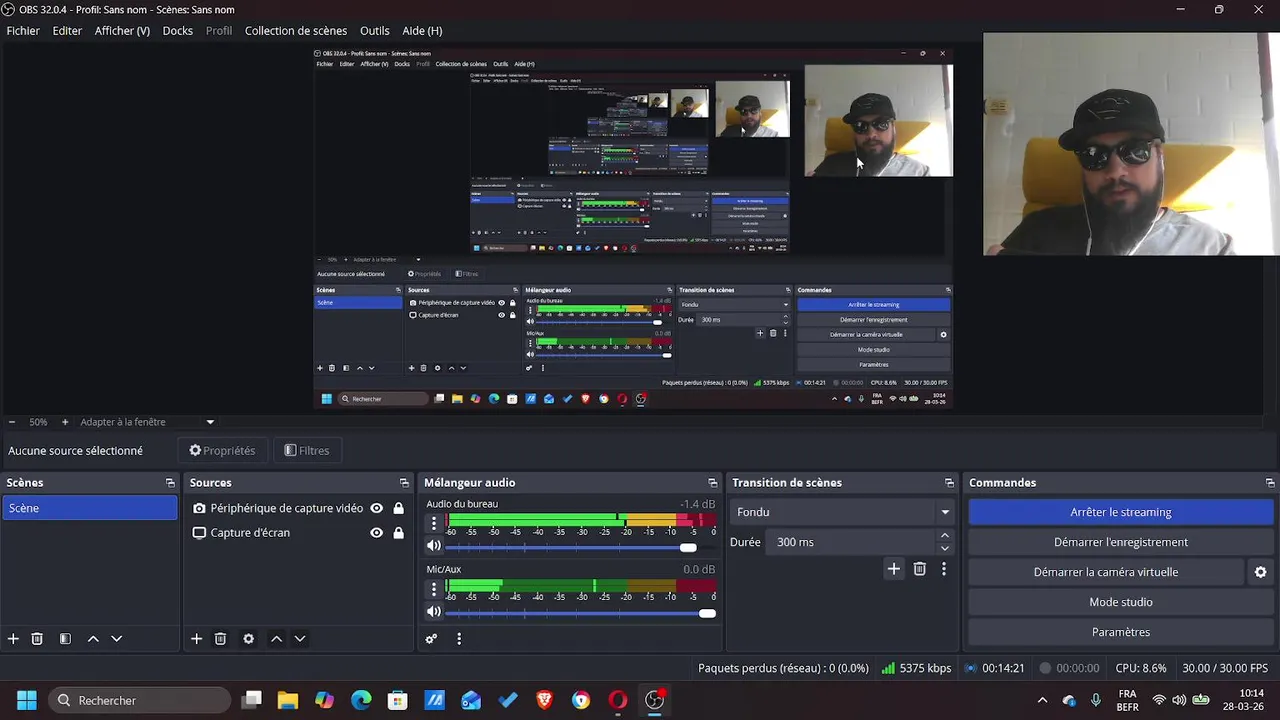Viewport: 1280px width, 720px height.
Task: Select the Scène item in the Scènes list
Action: [89, 508]
